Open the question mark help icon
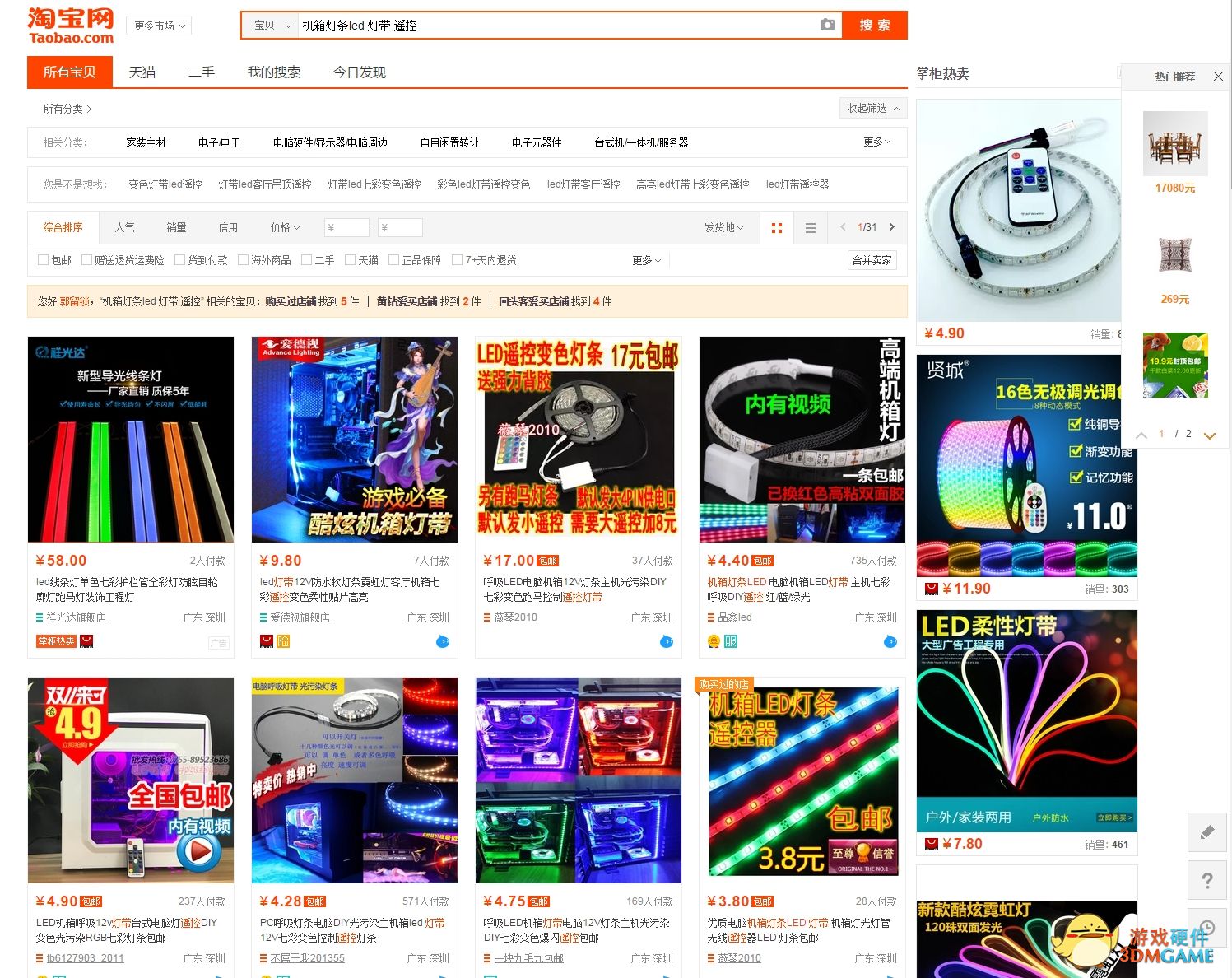 point(1207,880)
